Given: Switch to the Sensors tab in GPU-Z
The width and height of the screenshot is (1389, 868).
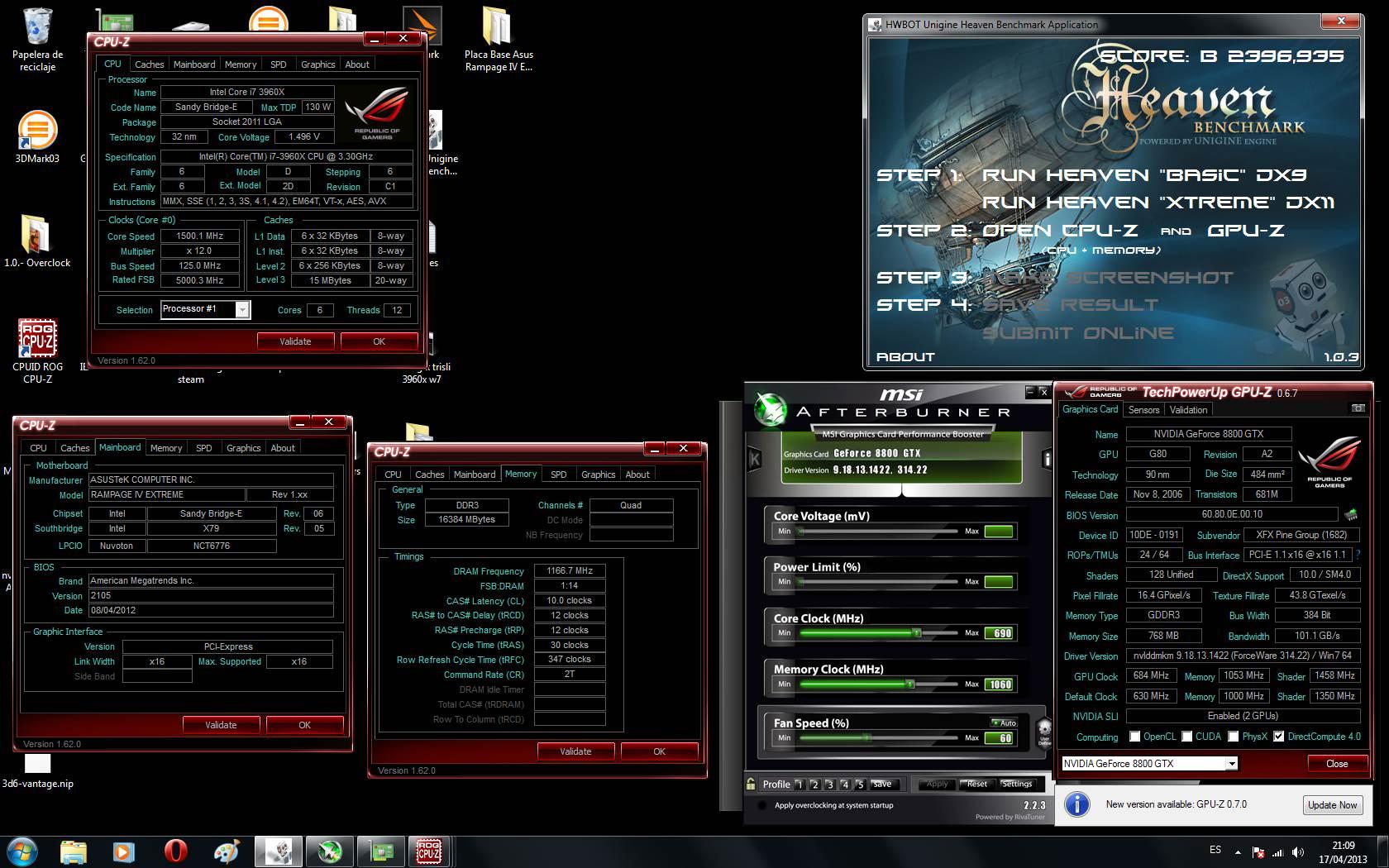Looking at the screenshot, I should (1143, 409).
